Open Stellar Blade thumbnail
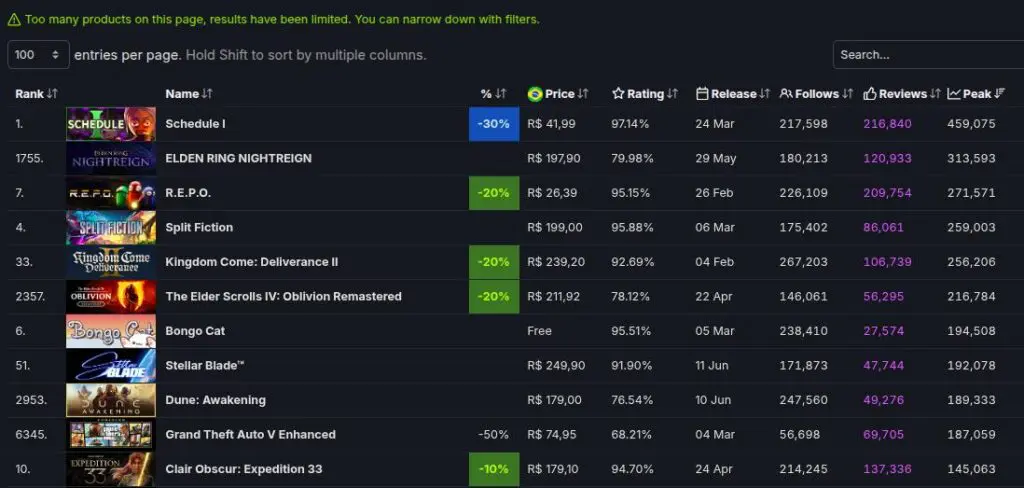 (111, 366)
